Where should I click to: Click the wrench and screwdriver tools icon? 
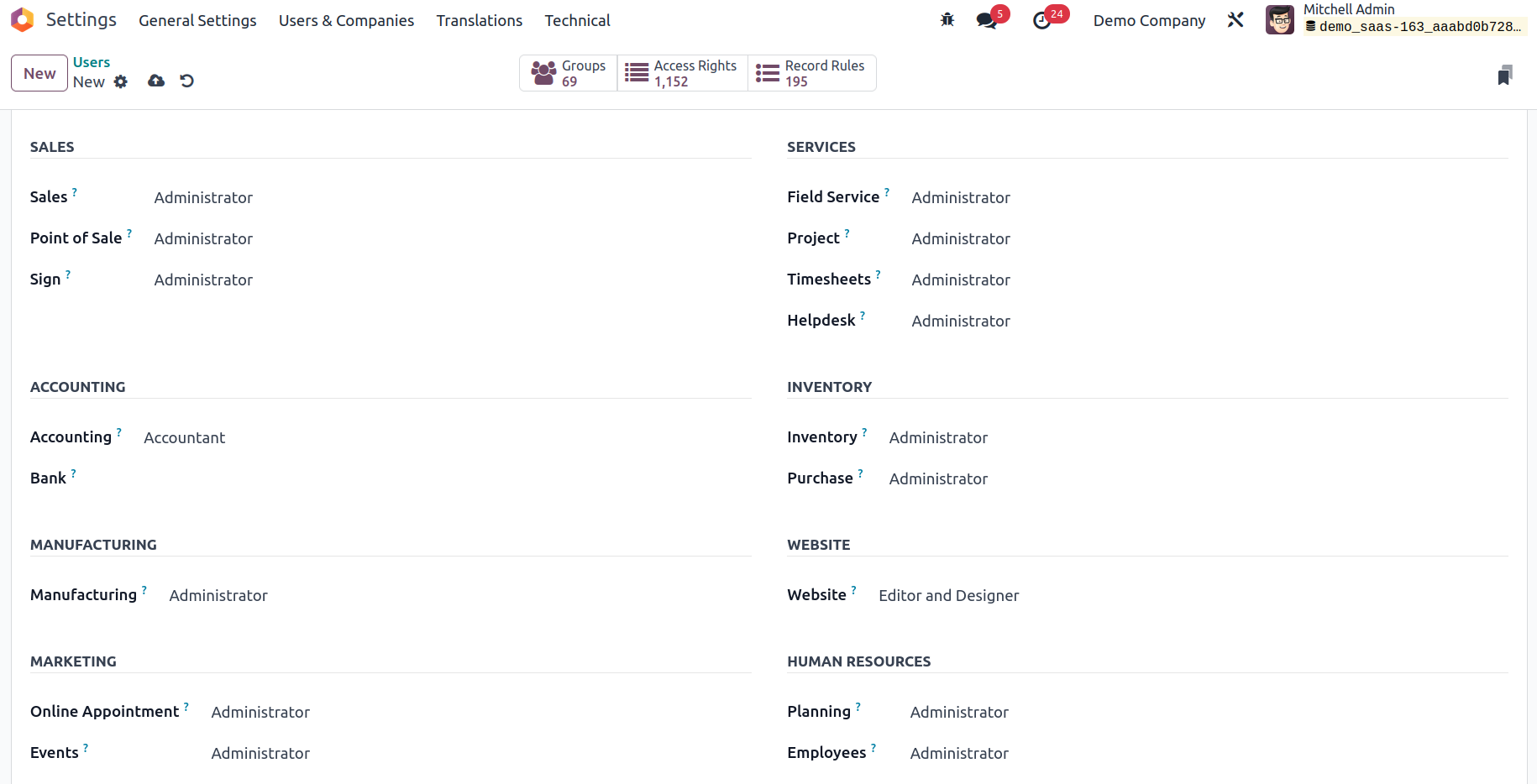(x=1235, y=20)
